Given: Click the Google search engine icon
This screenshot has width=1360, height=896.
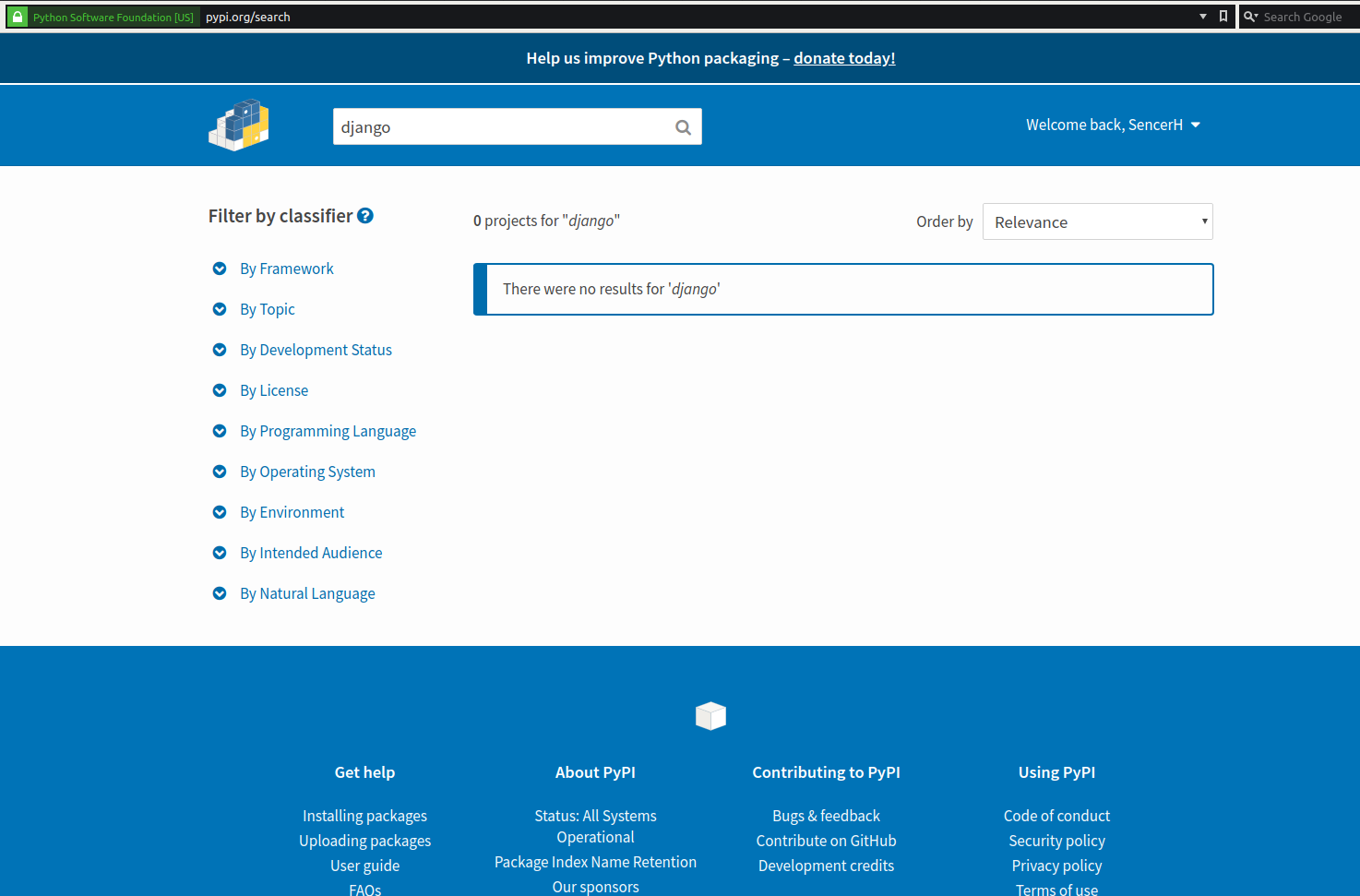Looking at the screenshot, I should click(1250, 17).
